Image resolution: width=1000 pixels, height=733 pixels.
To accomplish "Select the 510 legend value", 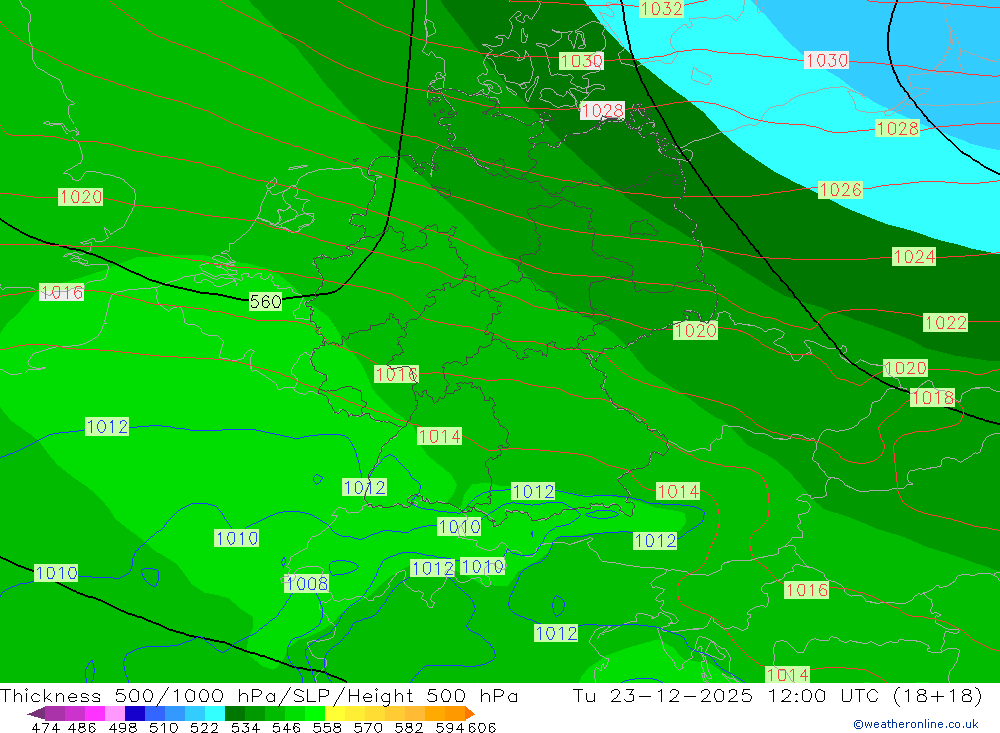I will coord(164,727).
